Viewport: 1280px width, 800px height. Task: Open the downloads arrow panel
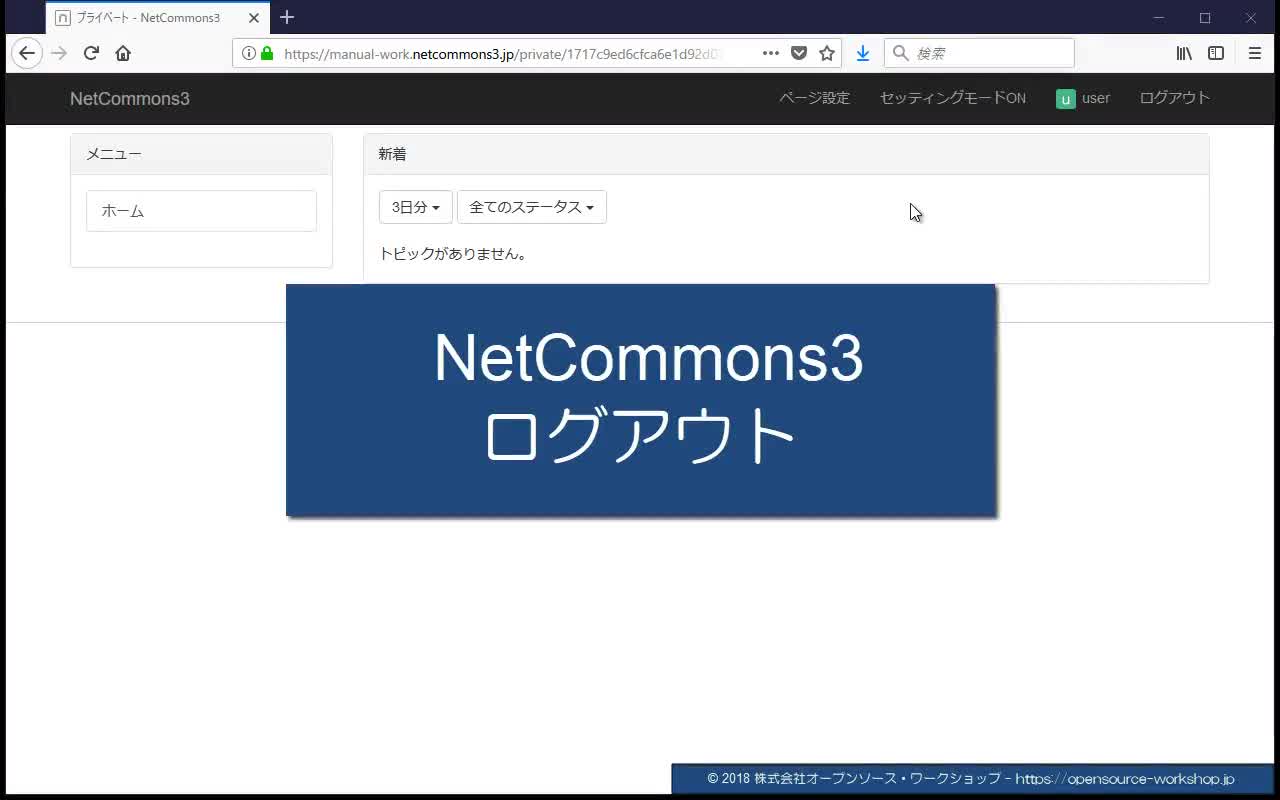click(863, 53)
